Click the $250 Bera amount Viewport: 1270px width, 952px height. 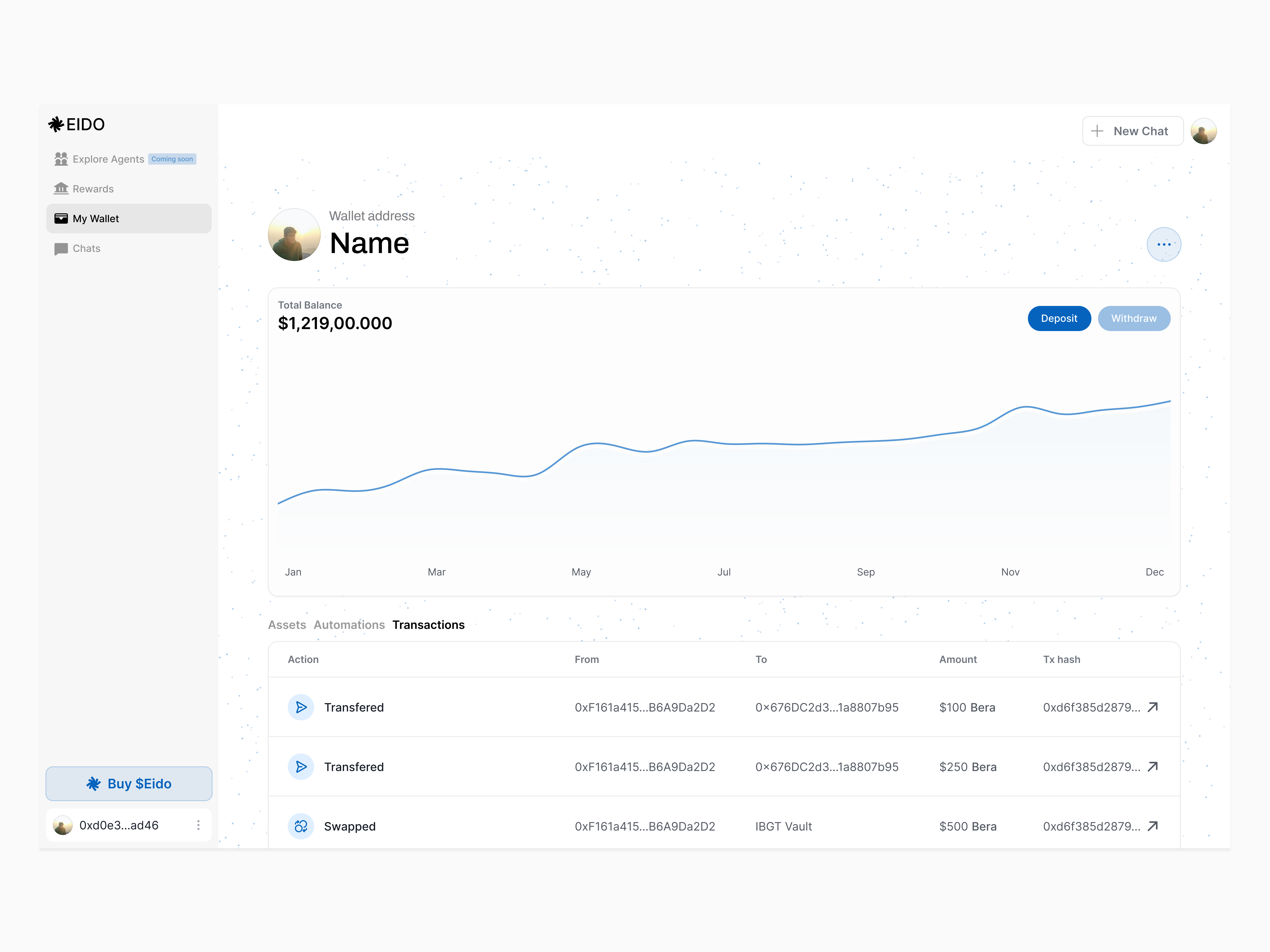[968, 767]
